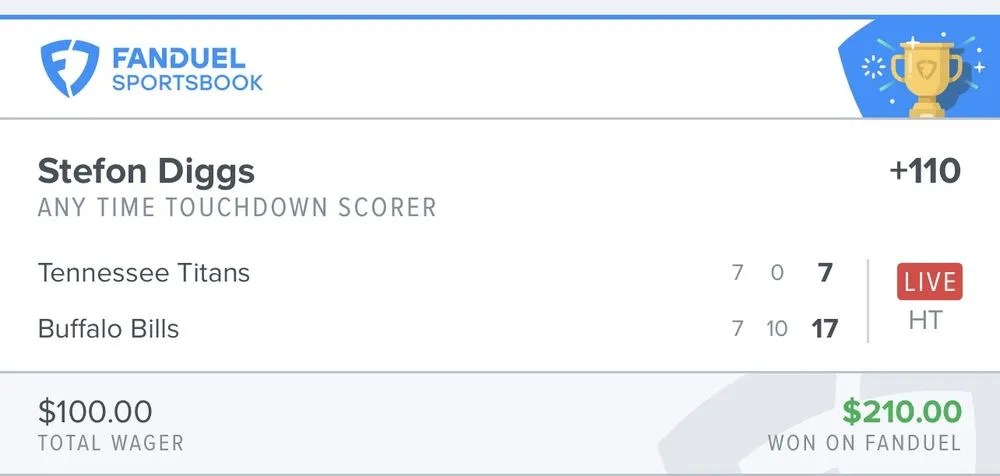Click the +110 odds value
This screenshot has height=476, width=1000.
924,171
